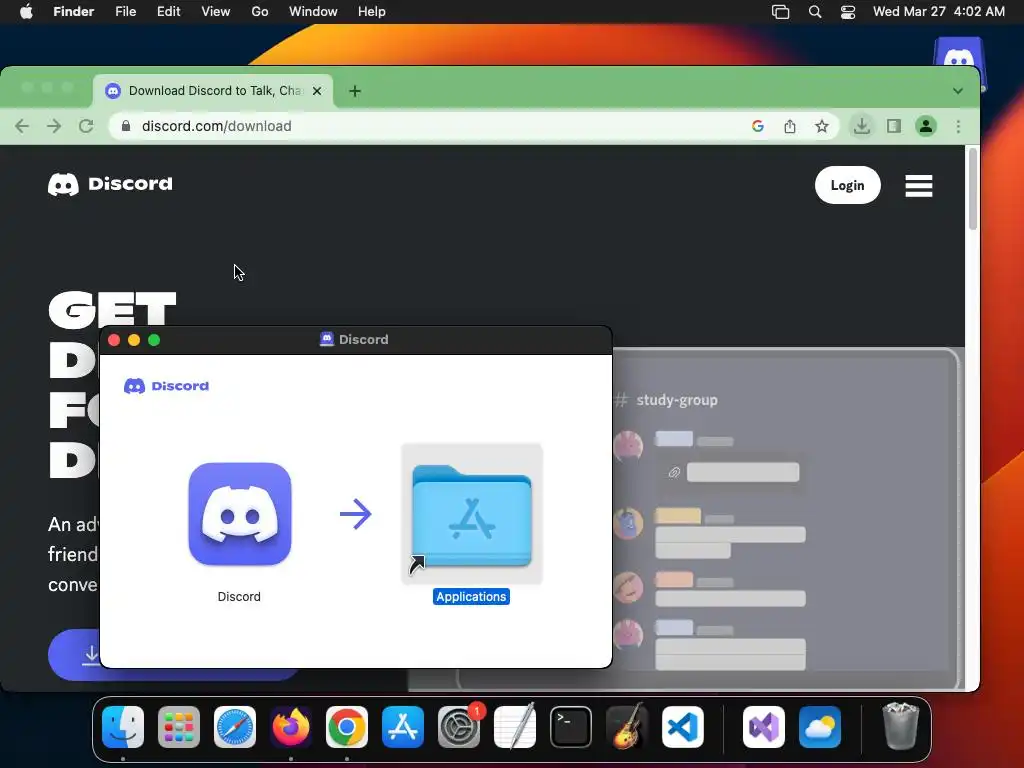Screen dimensions: 1024x768
Task: Switch to Chrome in the Dock
Action: 347,727
